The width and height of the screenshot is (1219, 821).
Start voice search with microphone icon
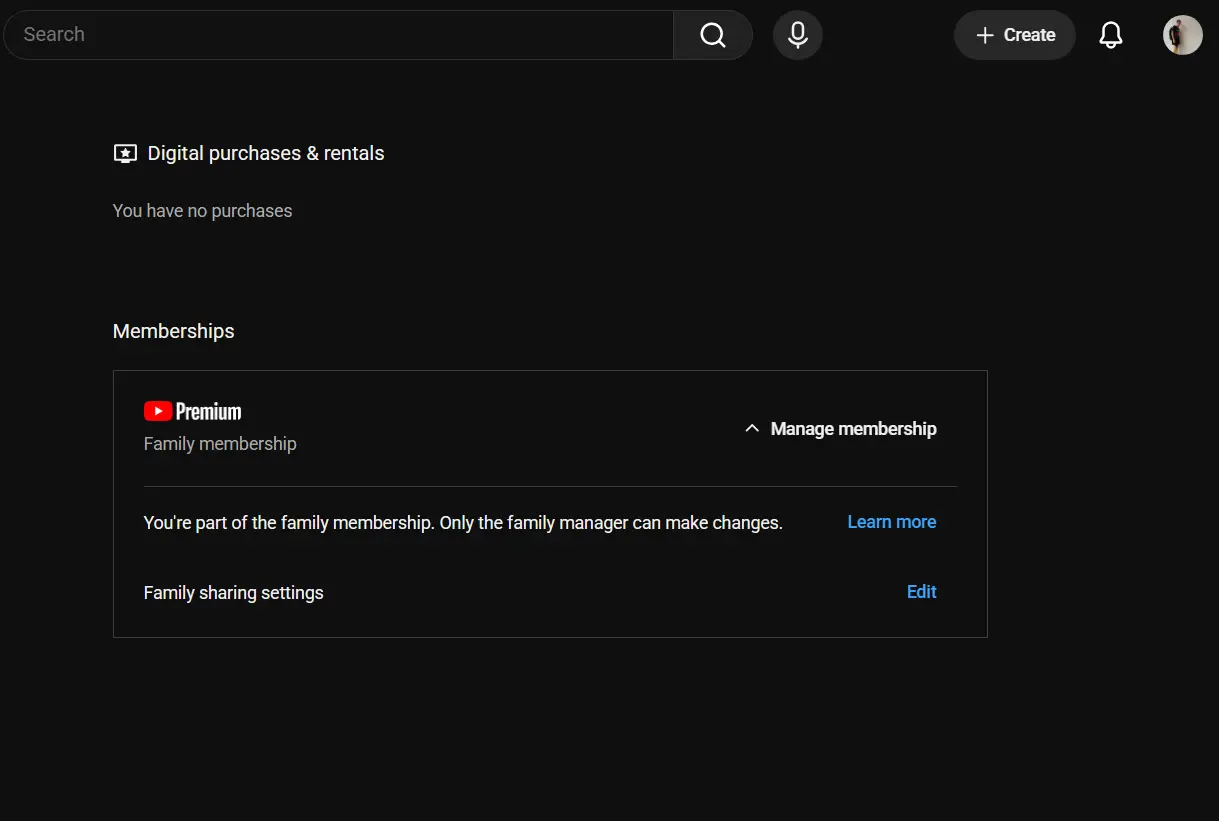[x=798, y=35]
